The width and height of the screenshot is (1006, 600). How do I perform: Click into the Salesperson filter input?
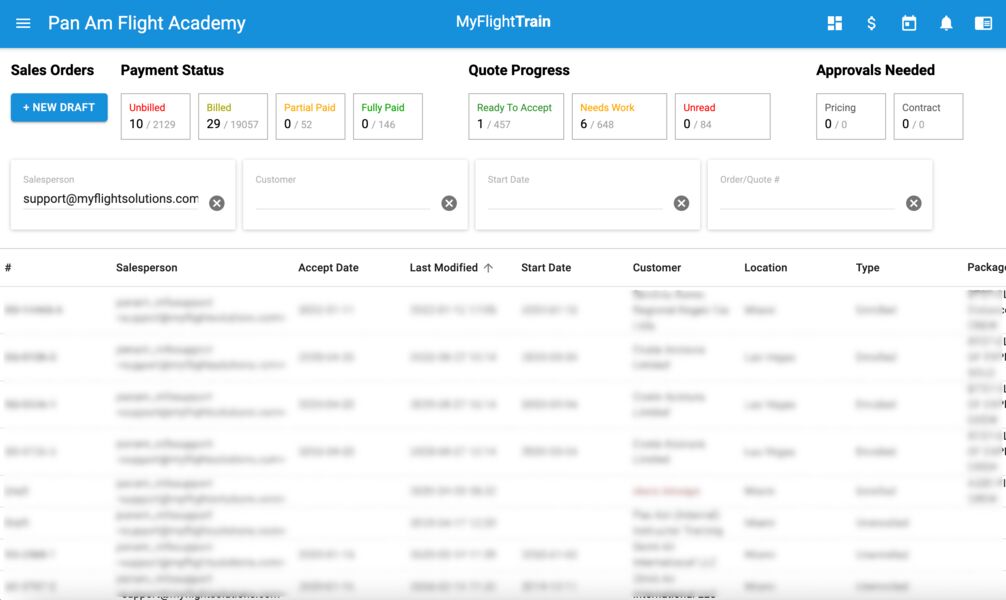pos(111,199)
